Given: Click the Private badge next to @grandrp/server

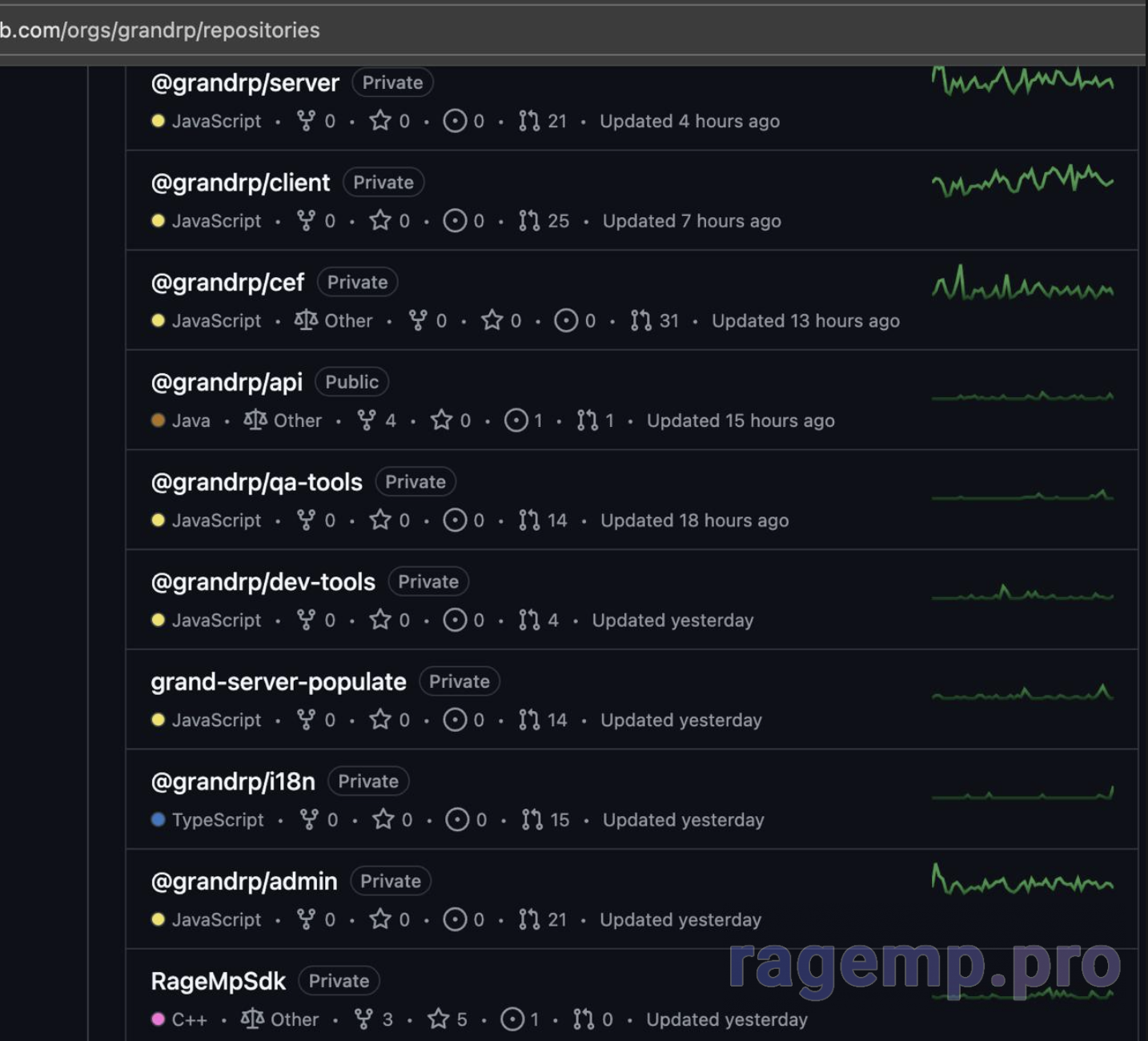Looking at the screenshot, I should click(392, 82).
